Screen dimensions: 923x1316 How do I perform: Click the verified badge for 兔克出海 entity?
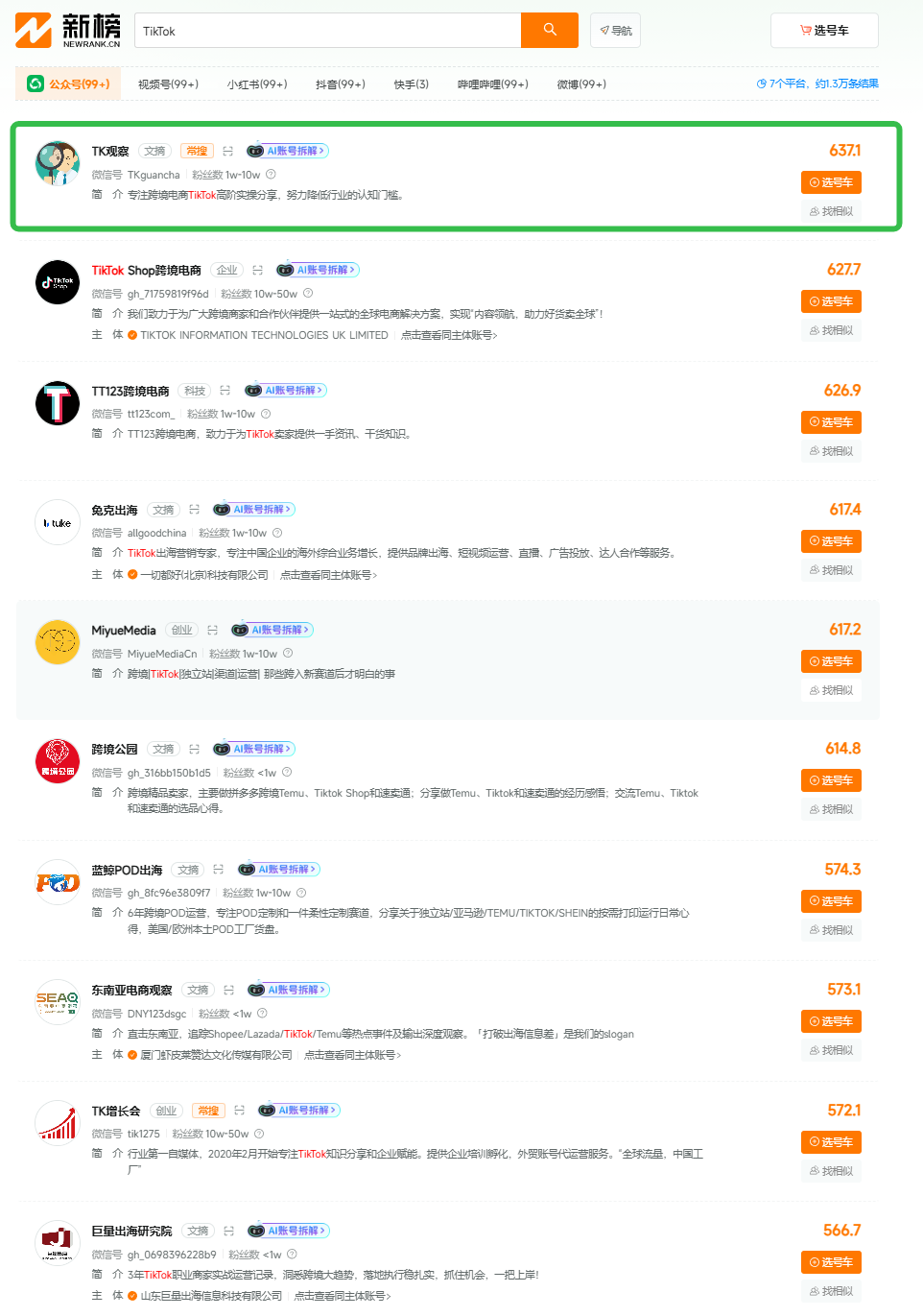pyautogui.click(x=132, y=575)
